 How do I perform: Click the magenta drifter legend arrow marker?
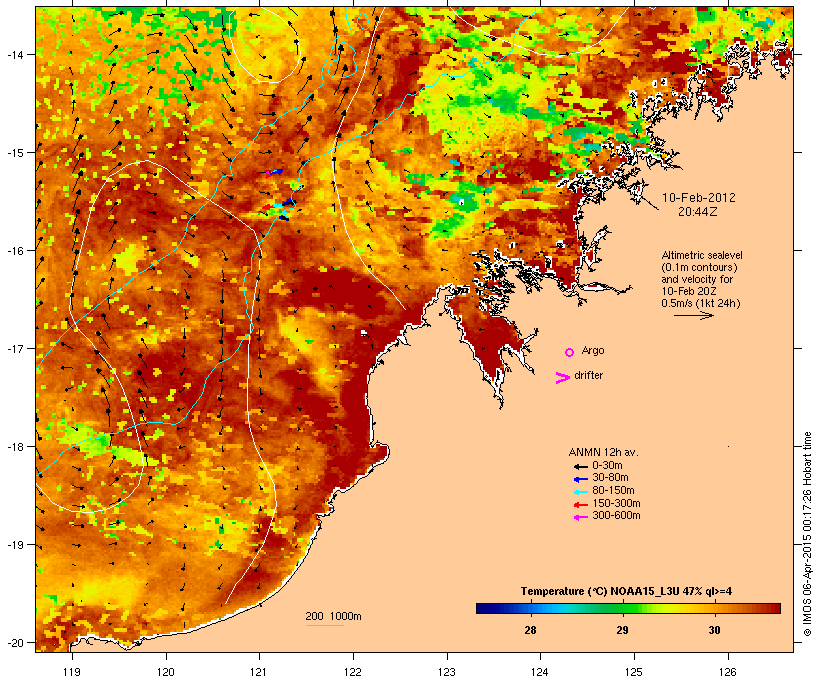[x=562, y=378]
